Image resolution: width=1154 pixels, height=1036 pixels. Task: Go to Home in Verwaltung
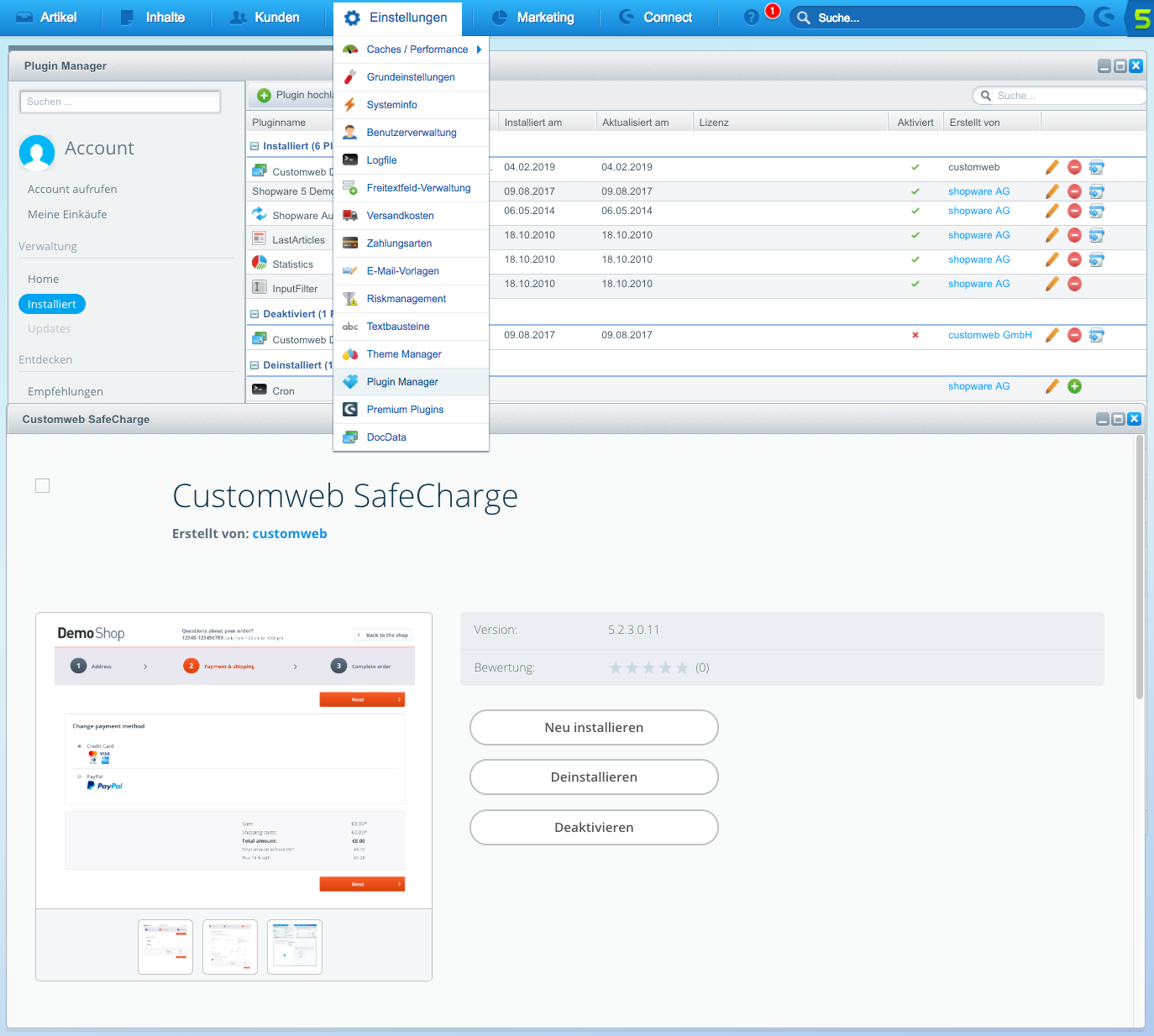(43, 280)
